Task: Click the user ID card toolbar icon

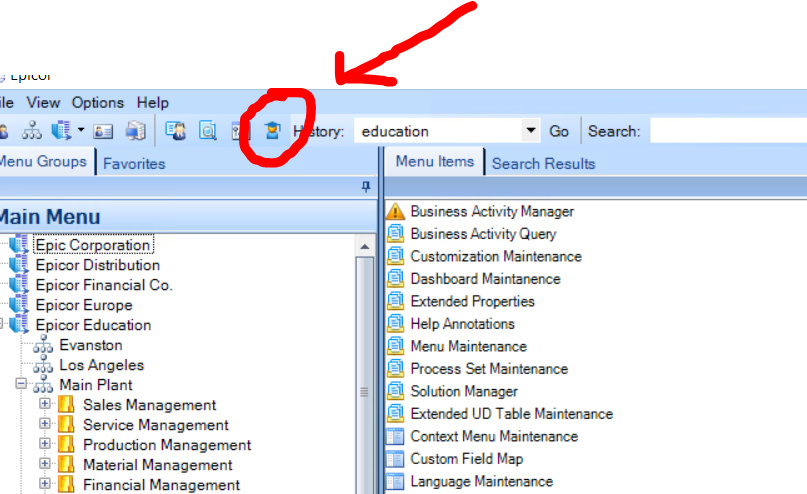Action: click(103, 132)
